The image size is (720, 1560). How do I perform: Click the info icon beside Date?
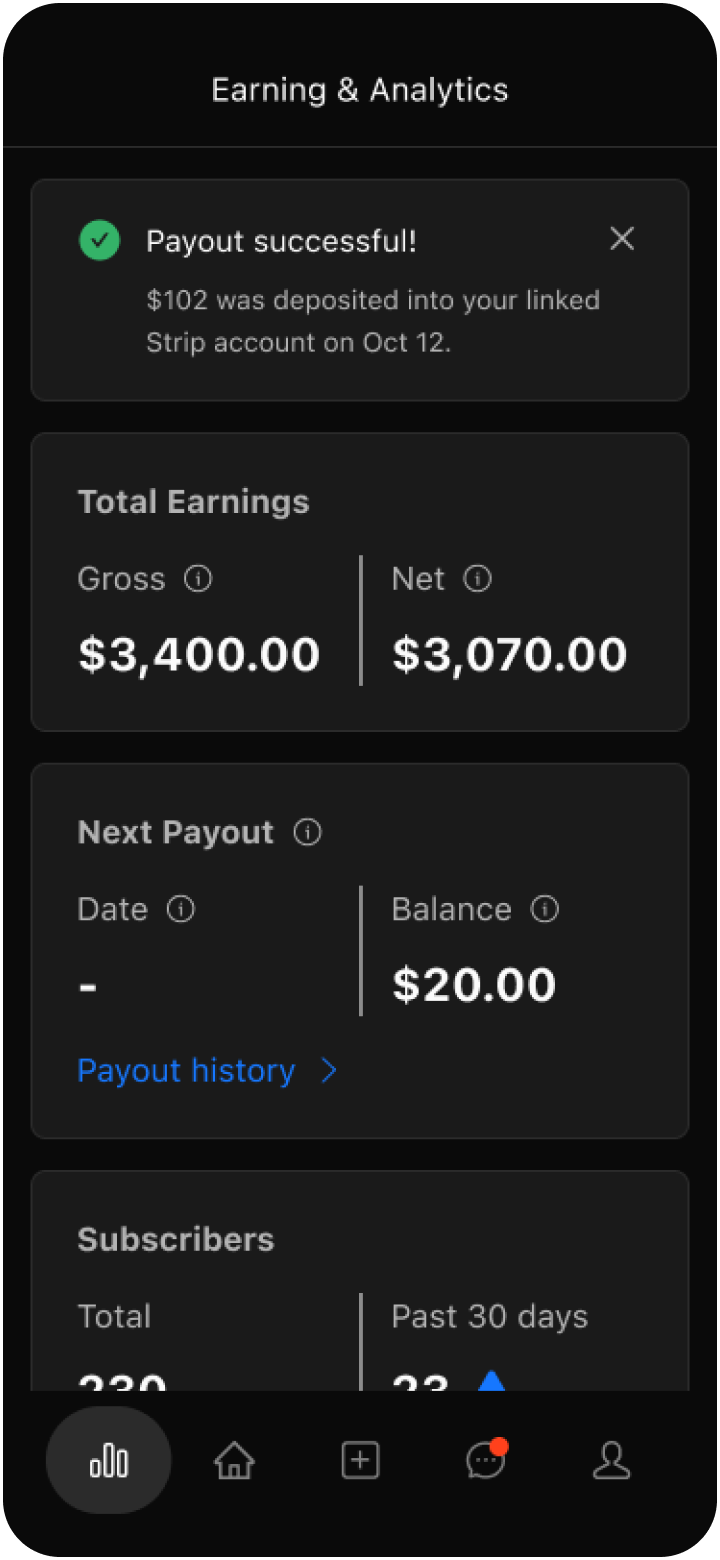click(181, 909)
